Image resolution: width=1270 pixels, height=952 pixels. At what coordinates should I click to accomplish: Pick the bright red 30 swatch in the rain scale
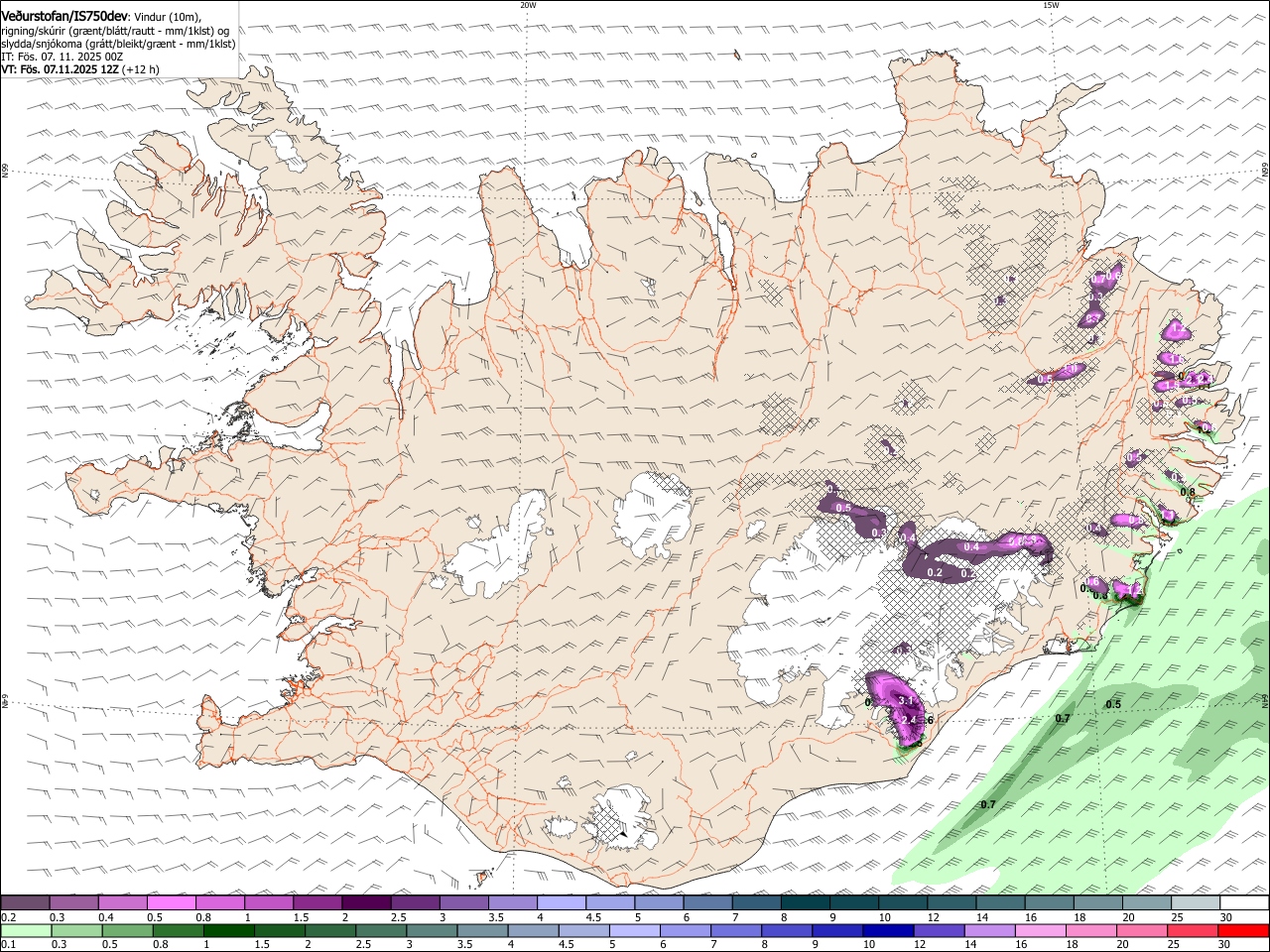pos(1244,930)
